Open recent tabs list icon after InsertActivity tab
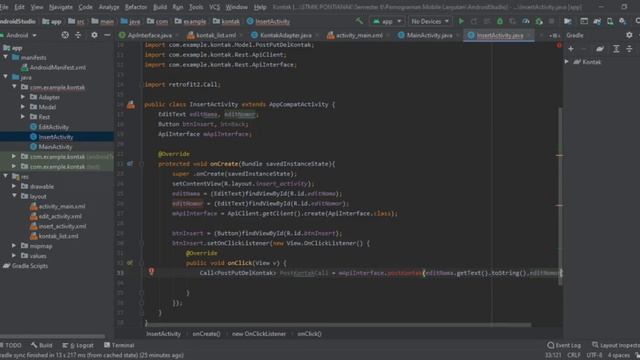The height and width of the screenshot is (360, 640). click(554, 36)
